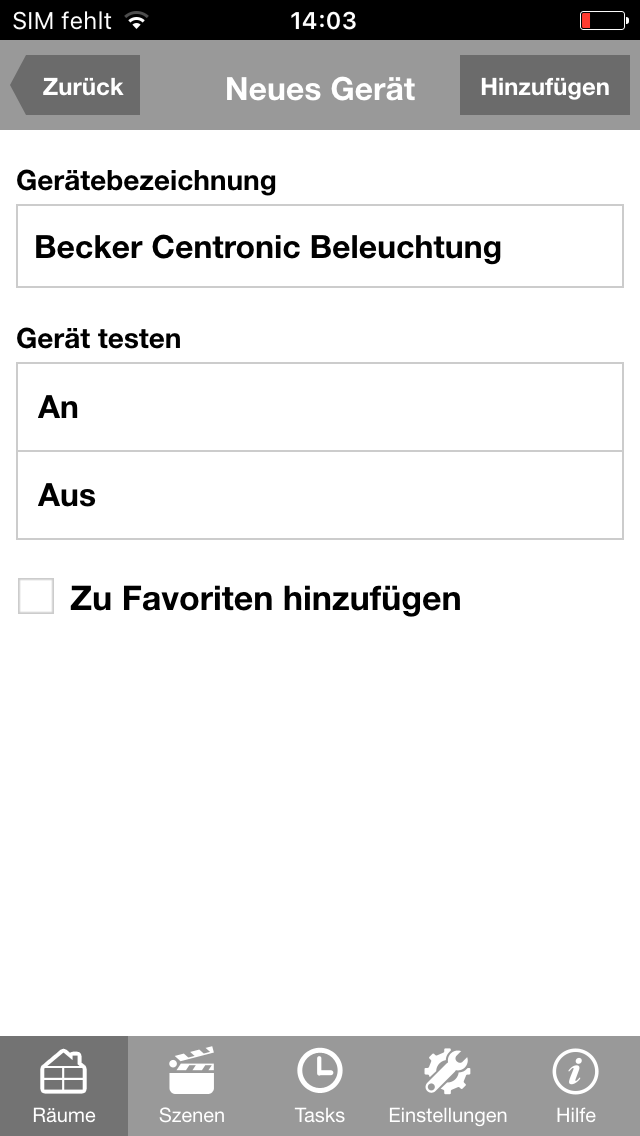Tap the 14:03 clock in status bar
The image size is (640, 1136).
323,20
